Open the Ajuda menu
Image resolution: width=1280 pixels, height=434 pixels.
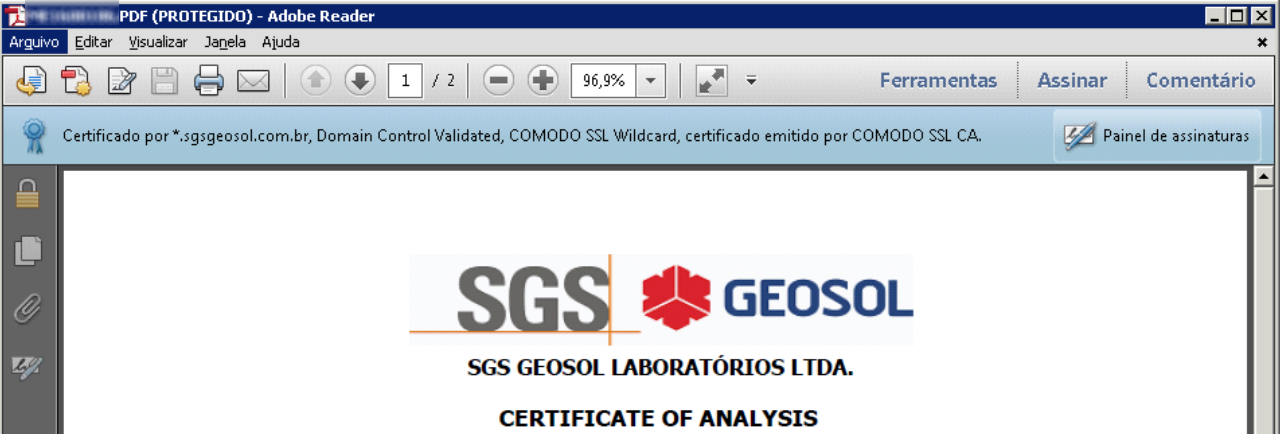pyautogui.click(x=281, y=42)
